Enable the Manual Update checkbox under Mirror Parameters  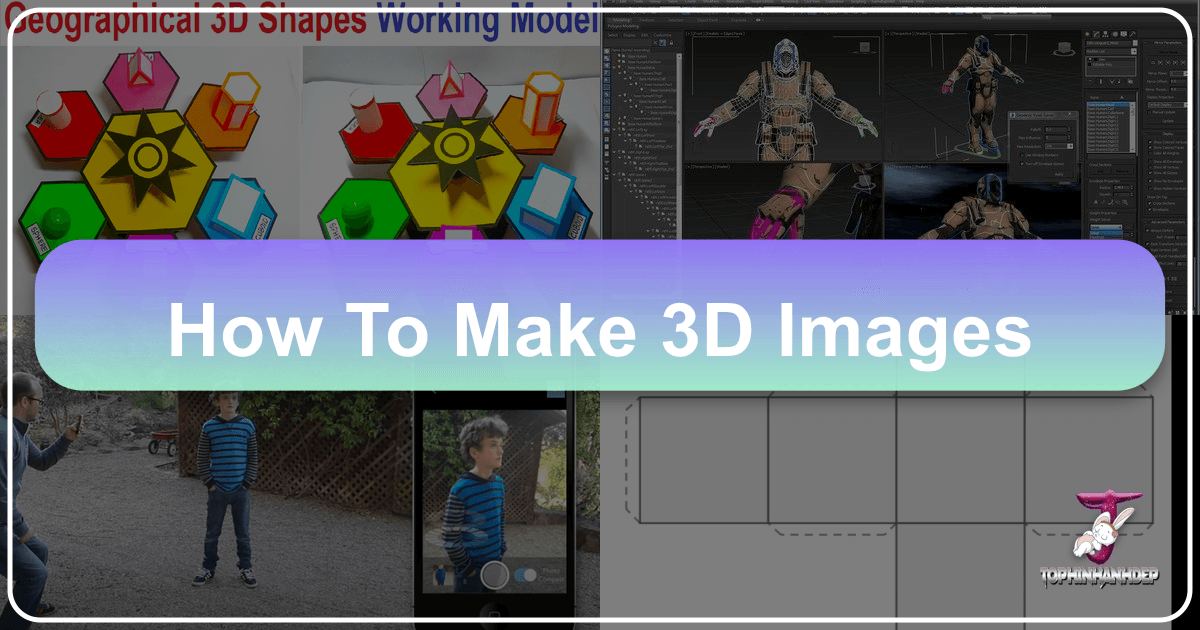(1150, 112)
